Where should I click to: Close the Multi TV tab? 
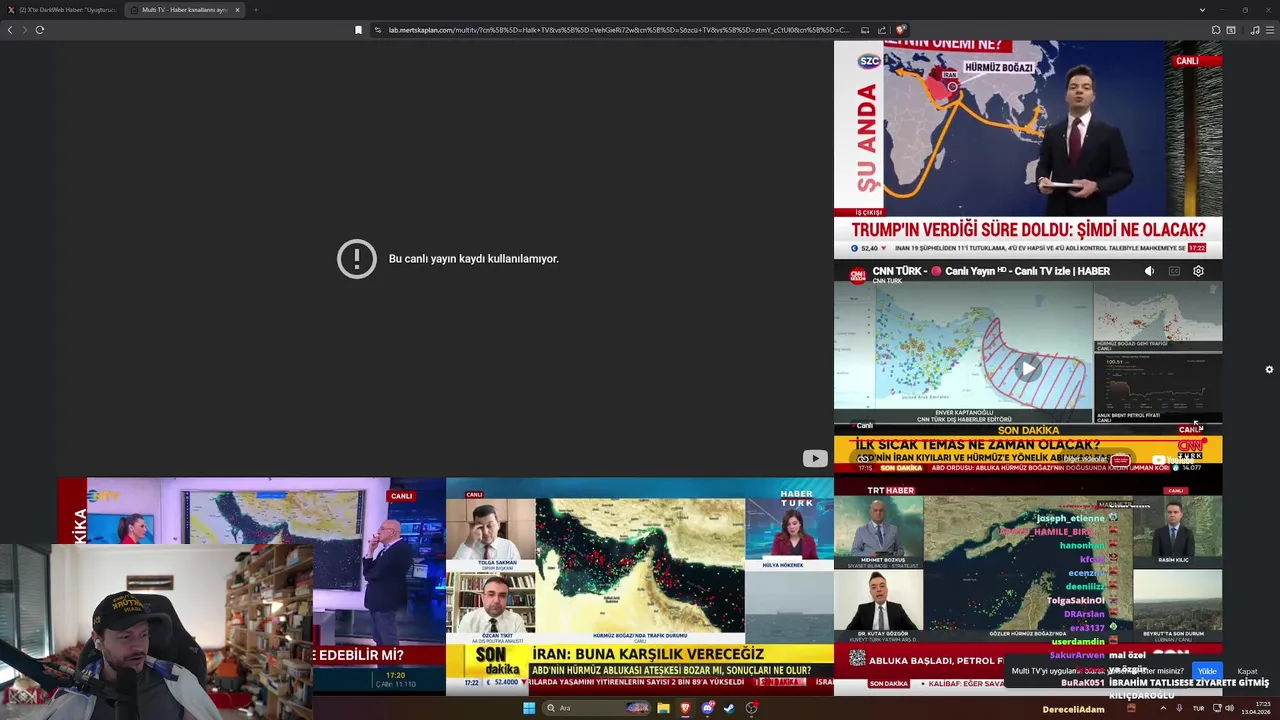coord(237,10)
